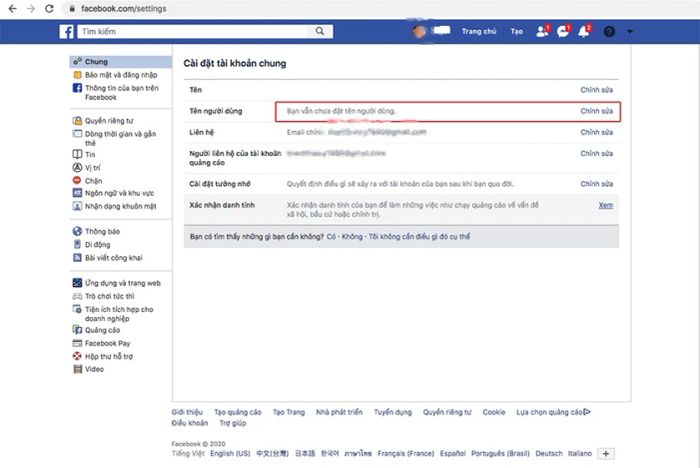Viewport: 700px width, 468px height.
Task: Click the plus button for more languages
Action: tap(607, 453)
